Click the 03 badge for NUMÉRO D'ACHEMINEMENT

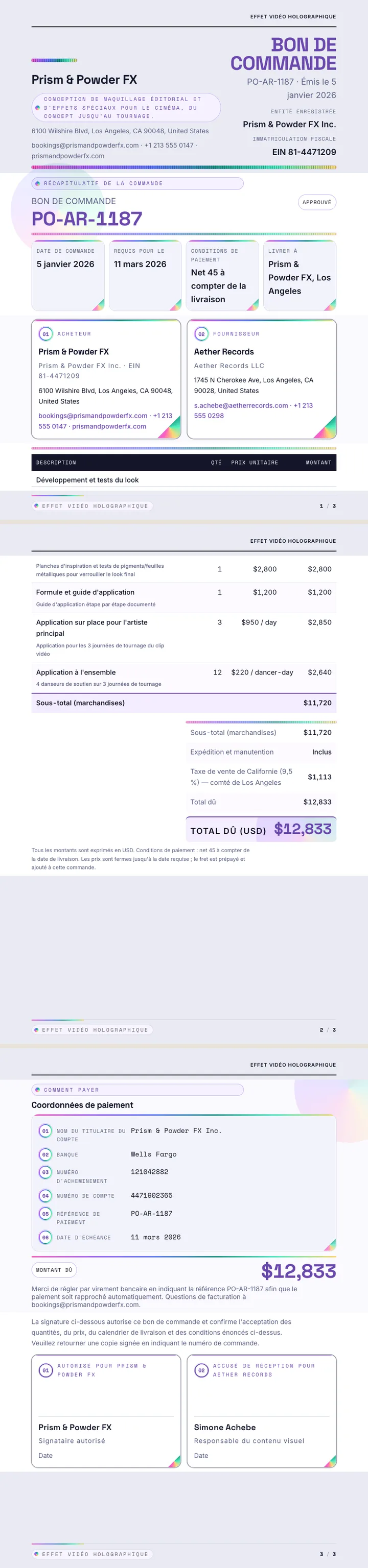(x=45, y=1172)
